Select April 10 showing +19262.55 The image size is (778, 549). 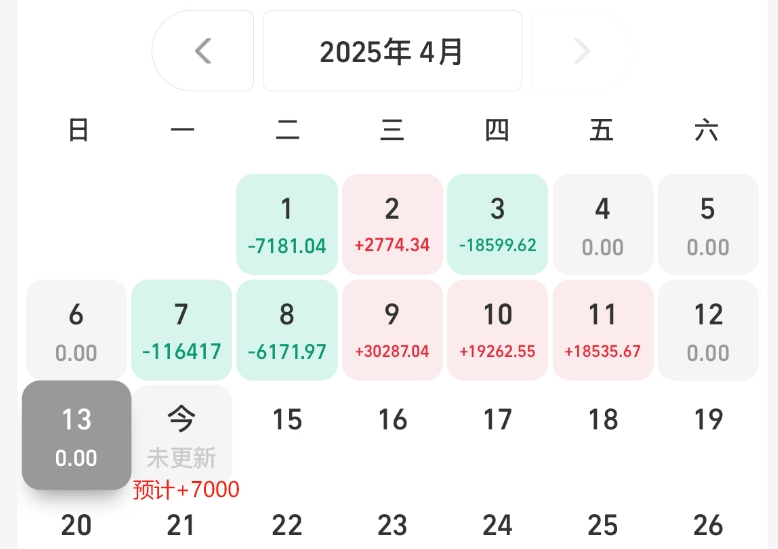pos(498,330)
